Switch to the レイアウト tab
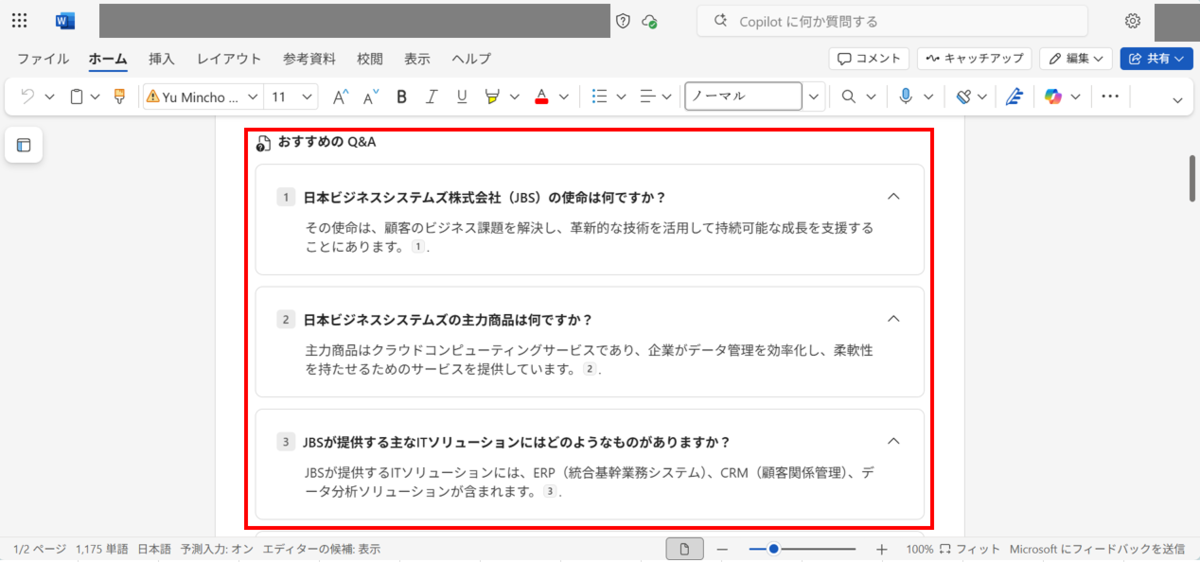Image resolution: width=1200 pixels, height=562 pixels. pos(229,59)
